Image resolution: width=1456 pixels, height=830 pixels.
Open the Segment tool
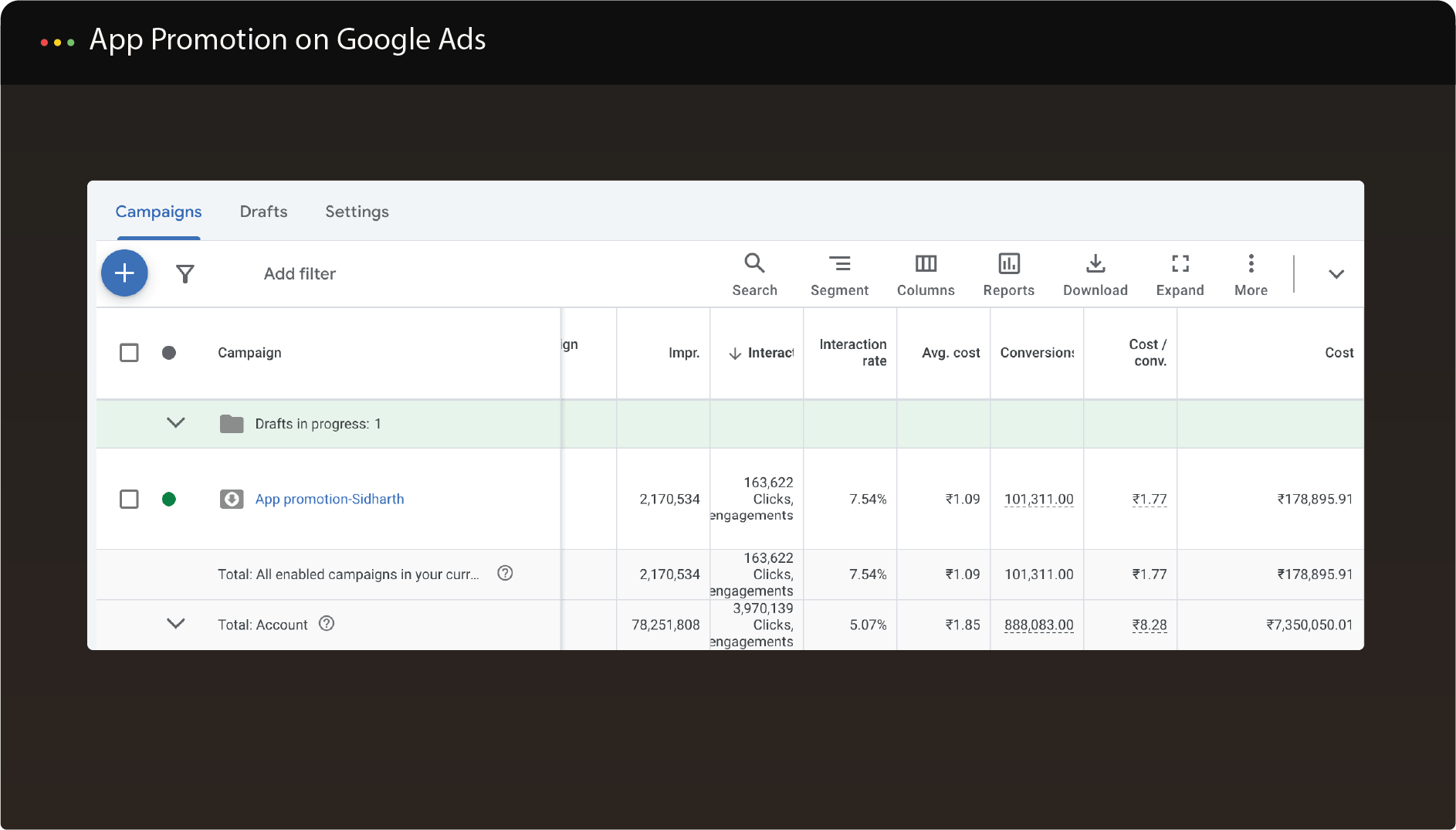[839, 274]
